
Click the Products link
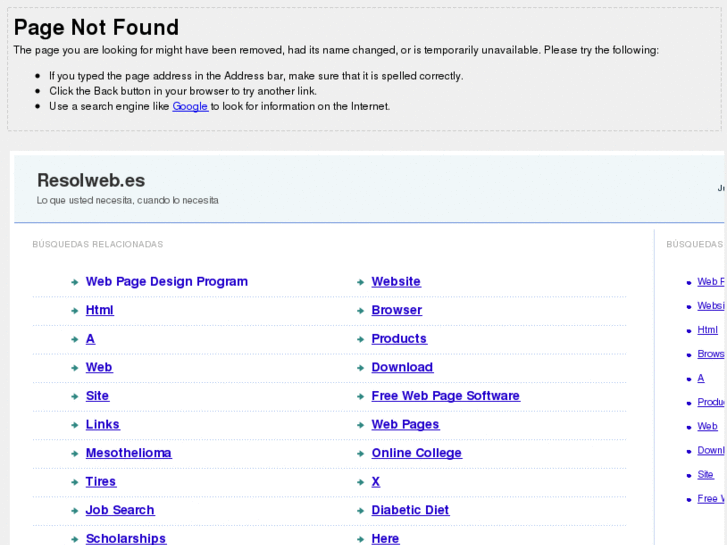[x=399, y=339]
